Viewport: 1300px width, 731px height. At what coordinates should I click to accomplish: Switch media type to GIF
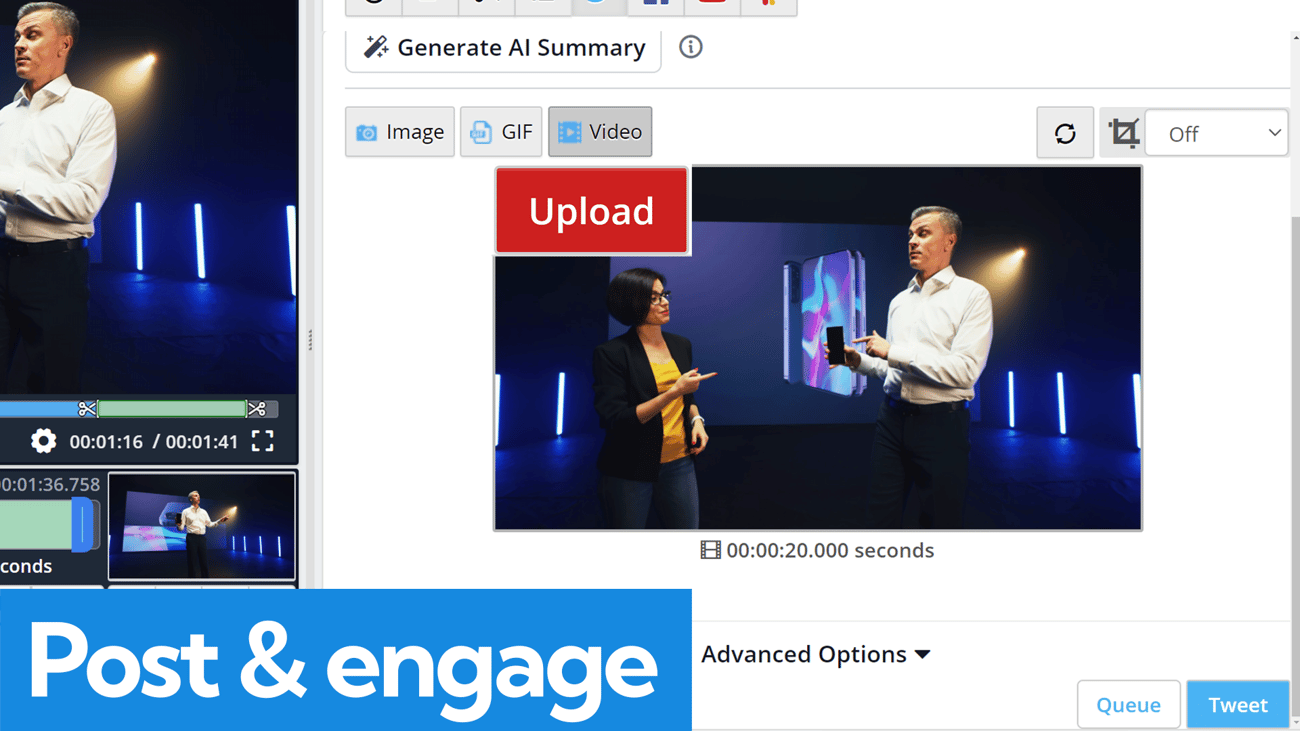(x=501, y=132)
